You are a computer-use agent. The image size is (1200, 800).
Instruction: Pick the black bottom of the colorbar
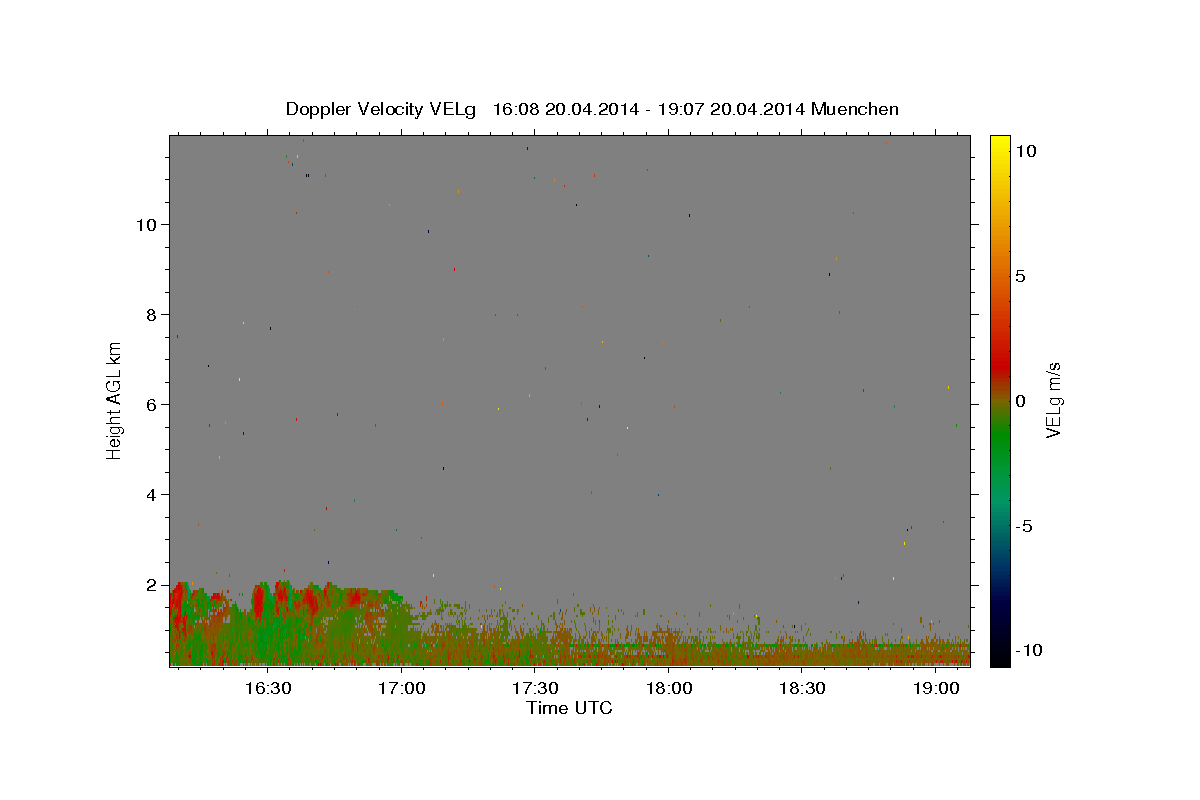(1000, 657)
